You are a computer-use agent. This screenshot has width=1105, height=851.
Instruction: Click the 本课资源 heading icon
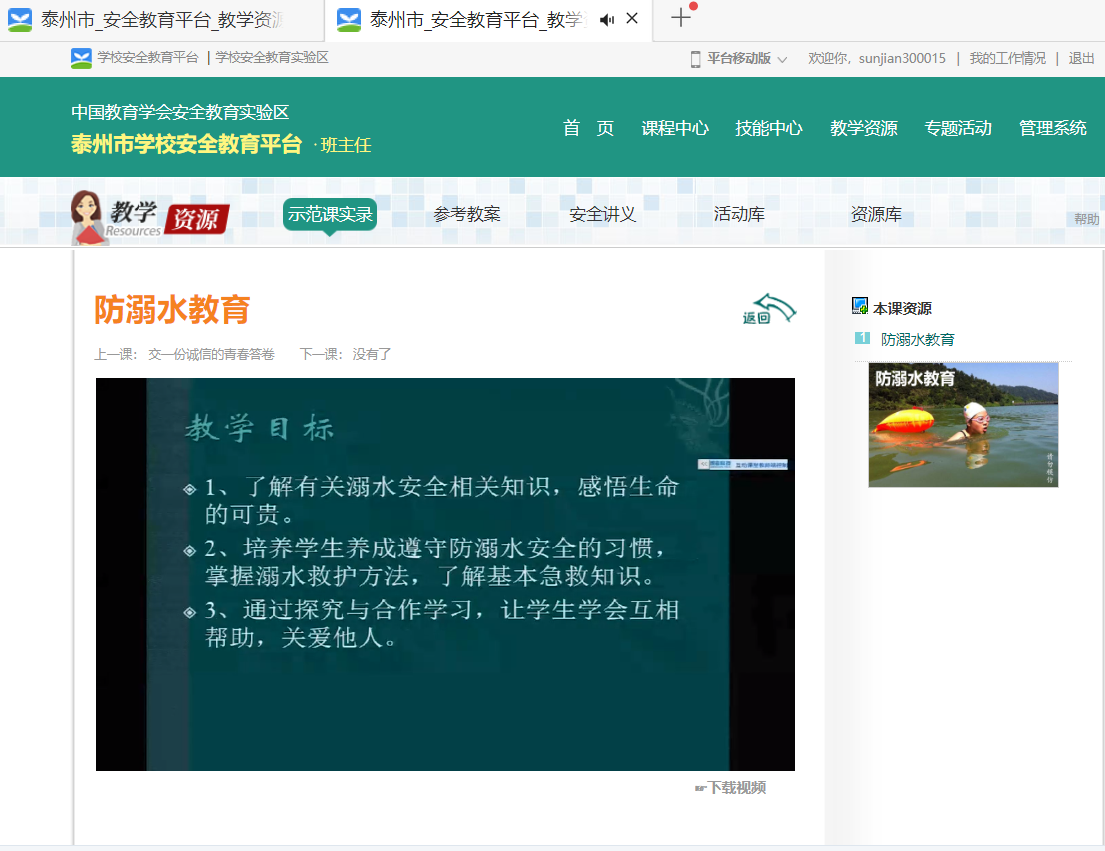(x=860, y=306)
